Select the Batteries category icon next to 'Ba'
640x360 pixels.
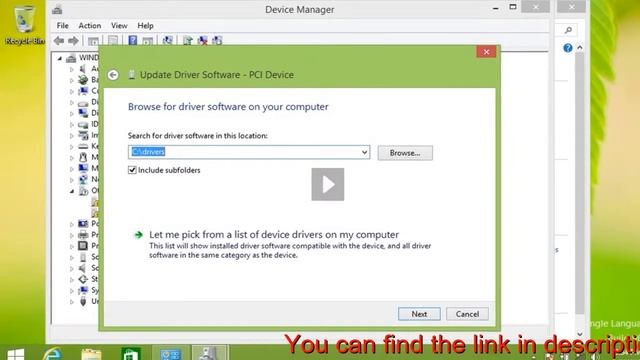point(83,80)
